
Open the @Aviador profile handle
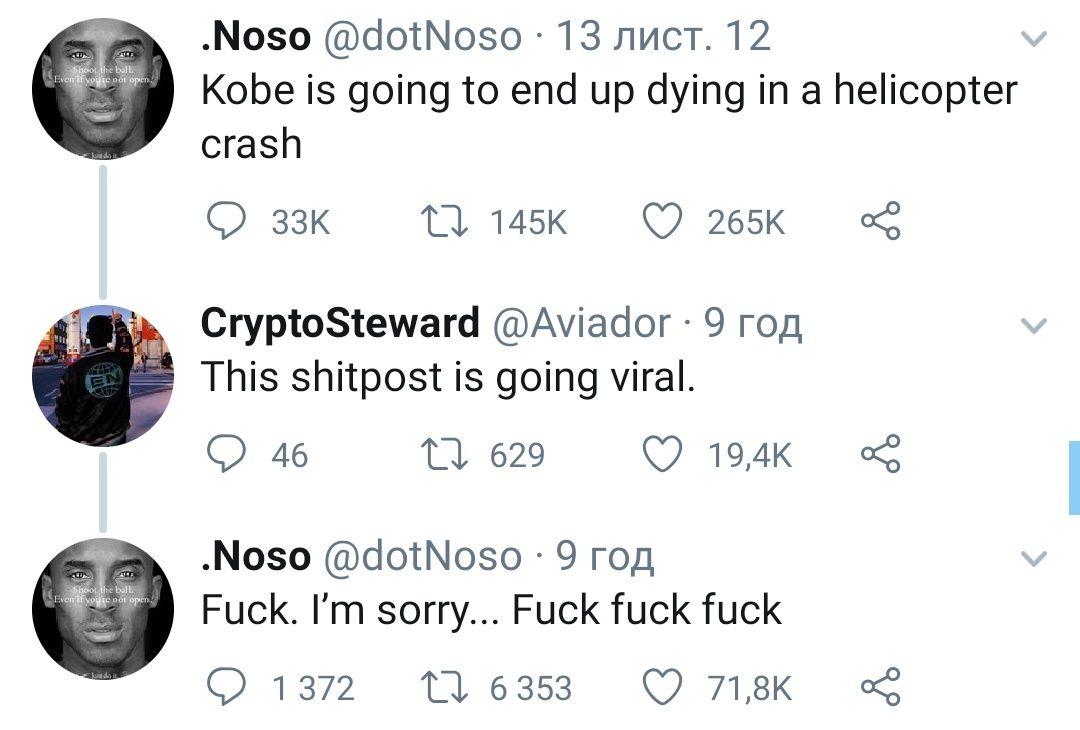pyautogui.click(x=581, y=323)
